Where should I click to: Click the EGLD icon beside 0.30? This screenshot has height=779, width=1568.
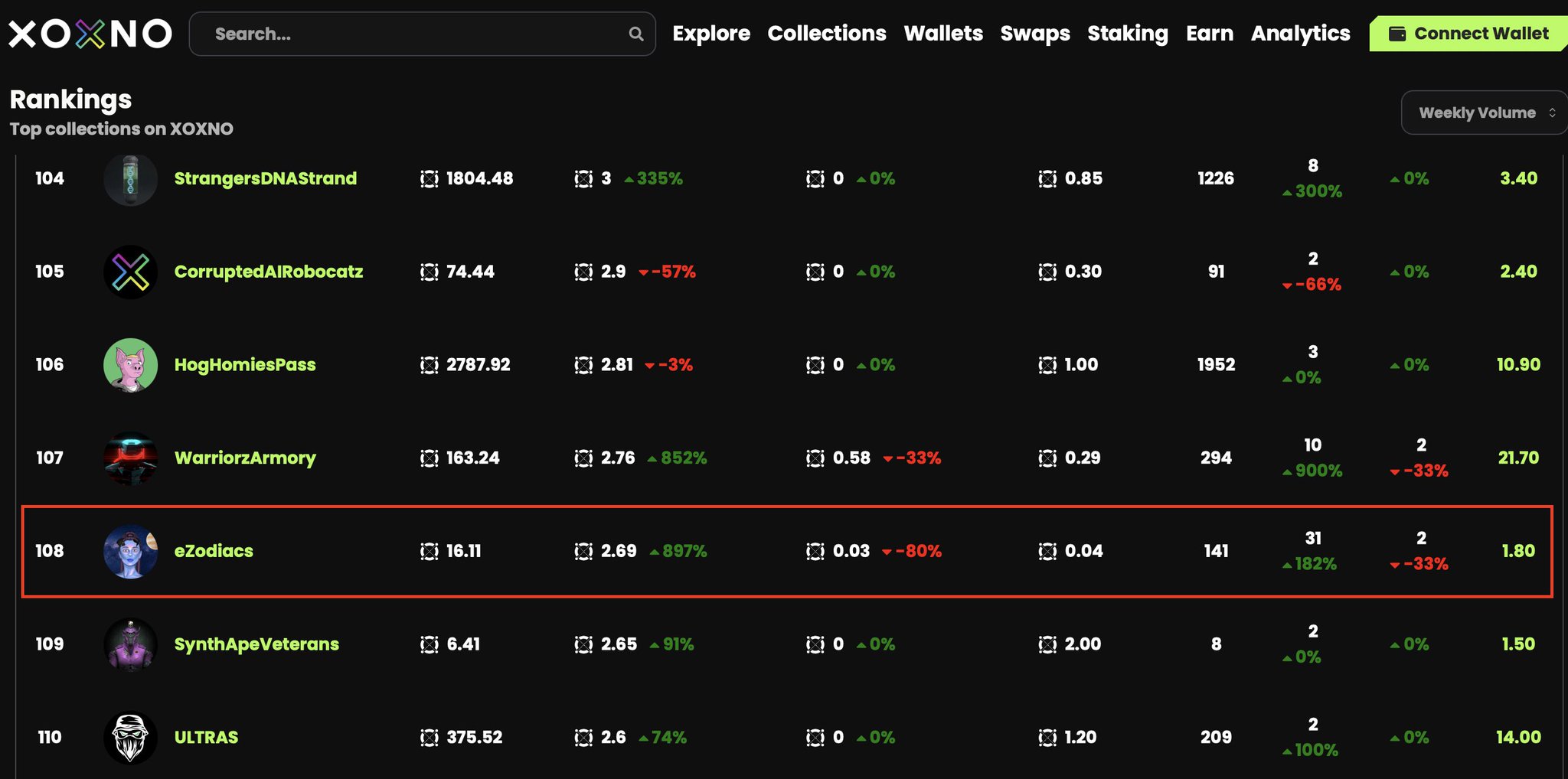click(1047, 272)
